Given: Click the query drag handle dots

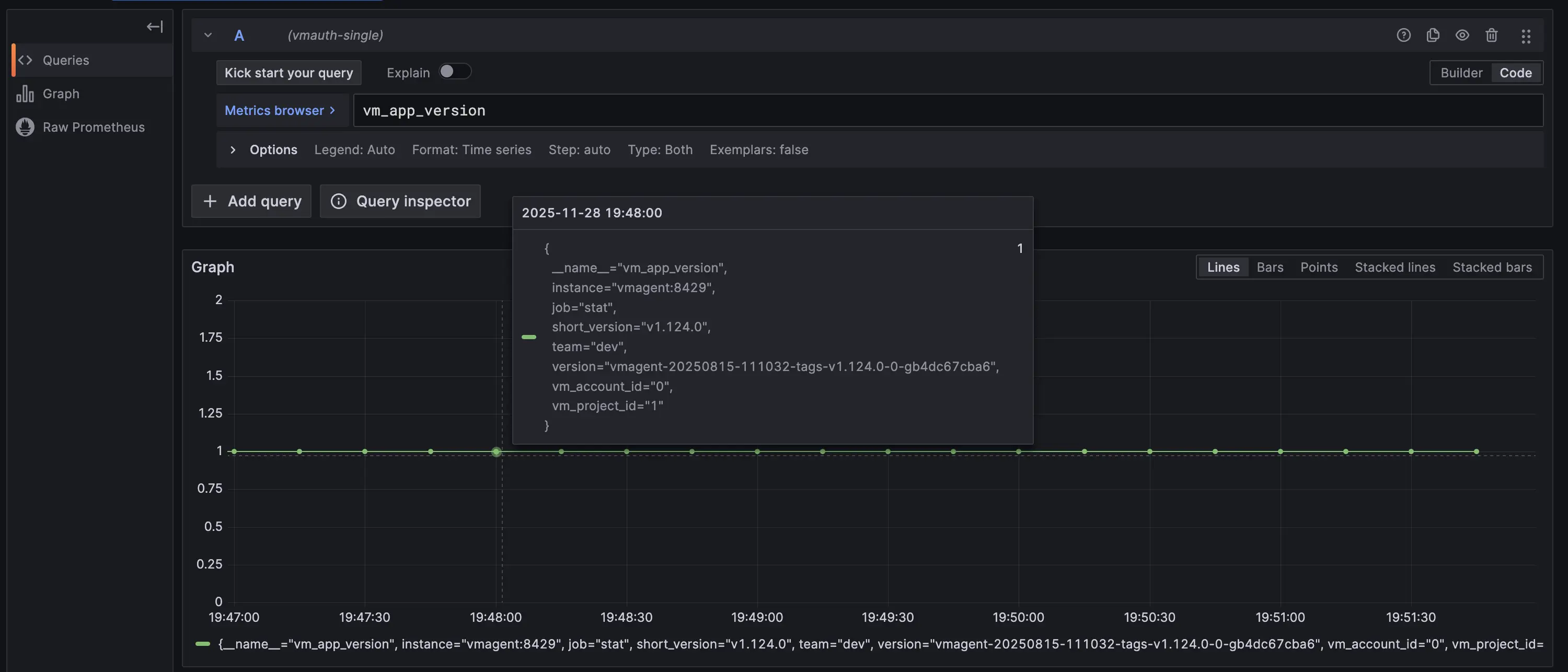Looking at the screenshot, I should pos(1525,36).
